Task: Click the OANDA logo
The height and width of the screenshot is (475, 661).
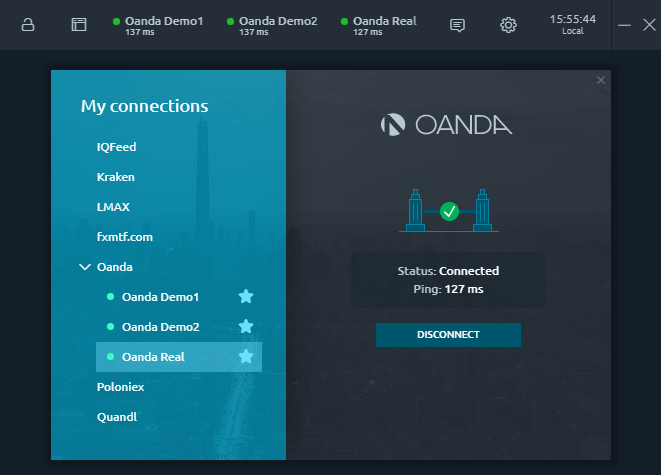Action: 446,125
